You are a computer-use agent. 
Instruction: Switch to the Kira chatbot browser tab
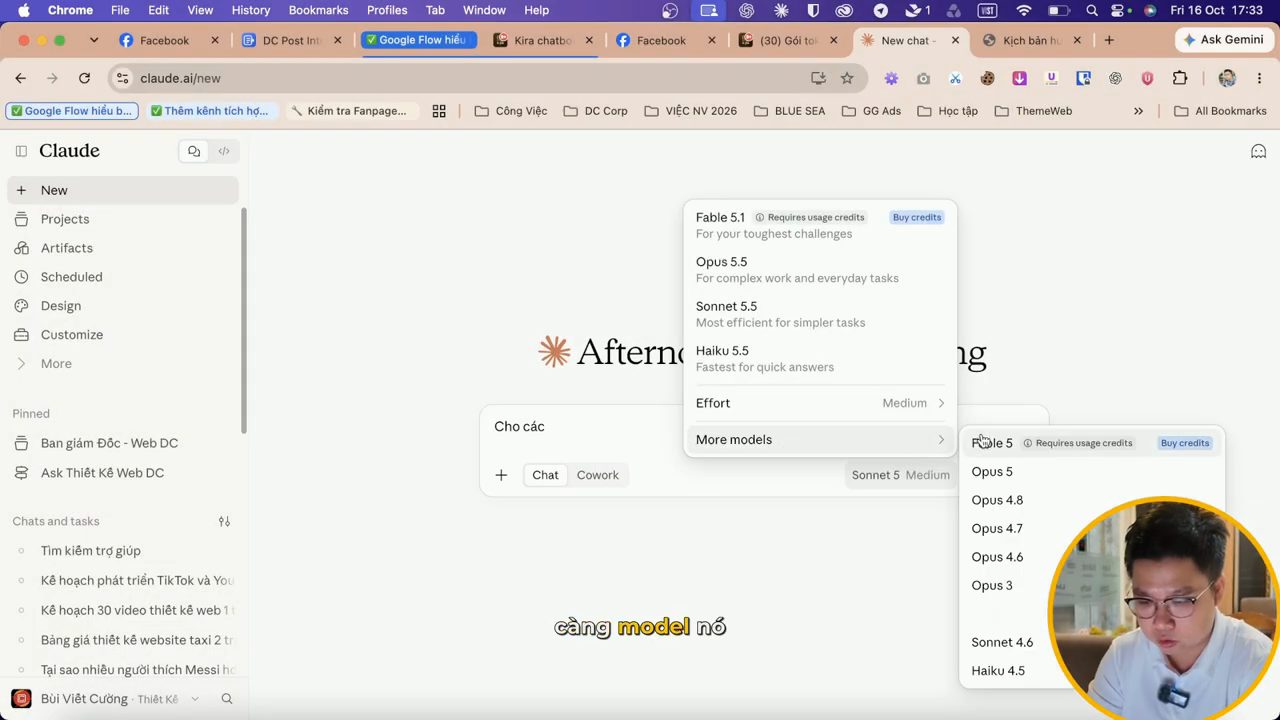[x=541, y=40]
